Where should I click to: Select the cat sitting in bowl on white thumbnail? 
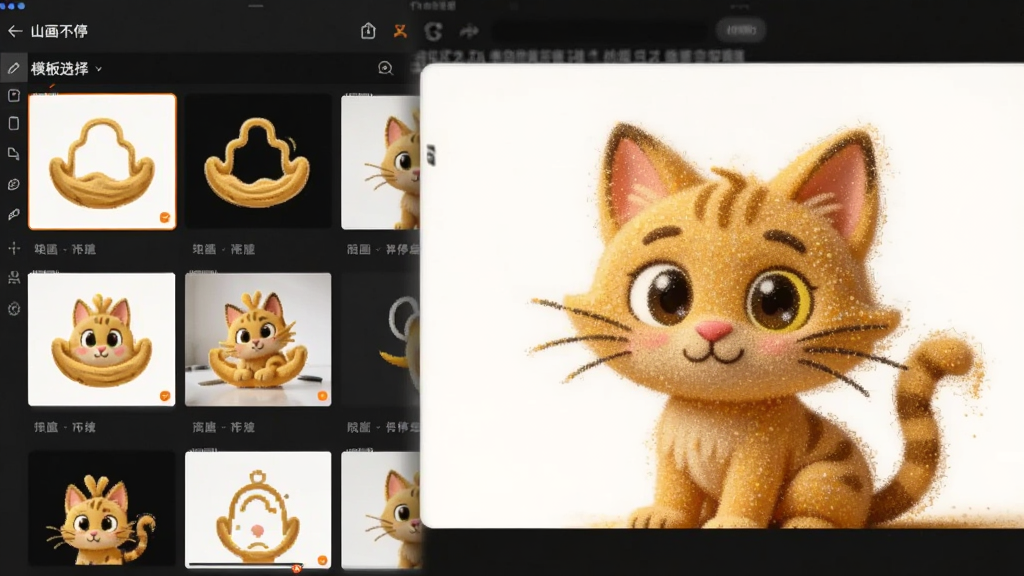point(102,340)
